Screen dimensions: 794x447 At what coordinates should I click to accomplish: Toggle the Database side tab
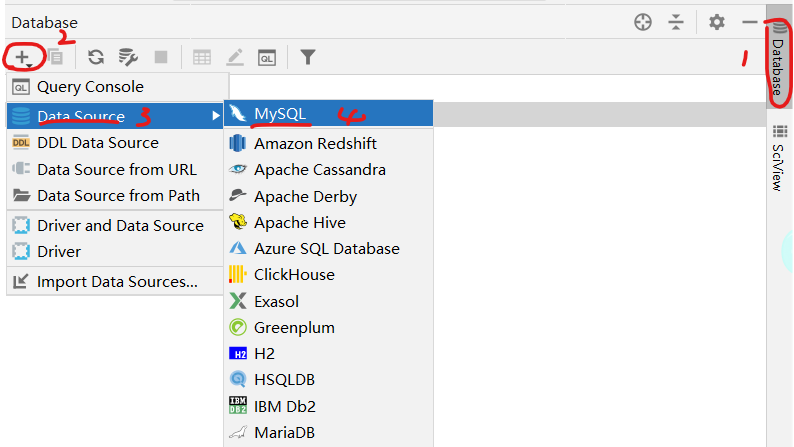[x=779, y=62]
